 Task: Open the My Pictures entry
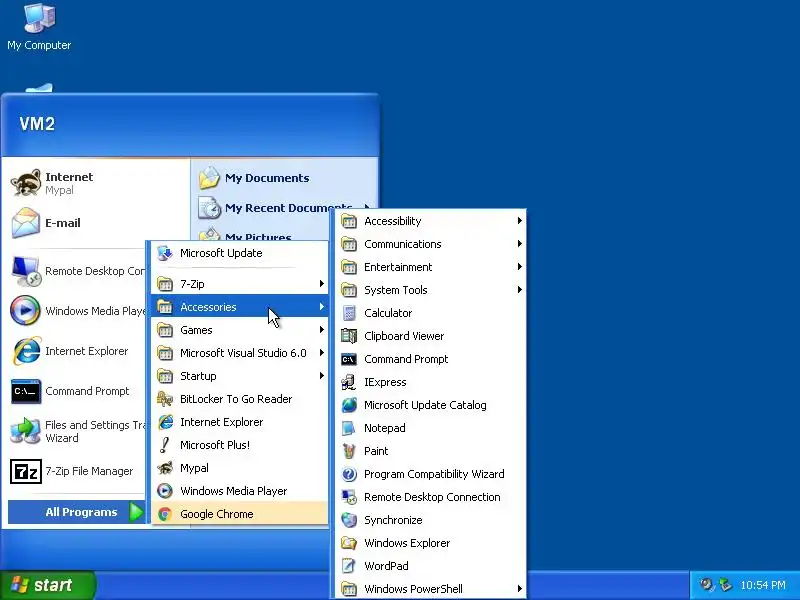pos(258,237)
